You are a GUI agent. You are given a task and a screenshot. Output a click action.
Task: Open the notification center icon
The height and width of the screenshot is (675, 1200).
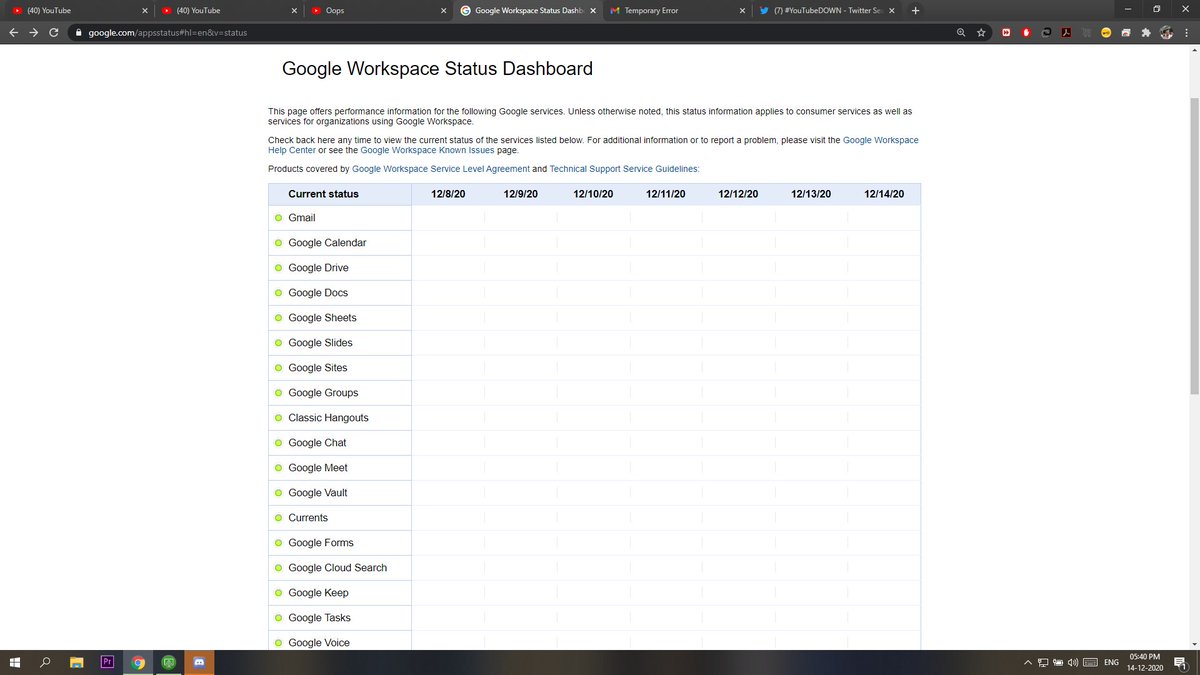1179,662
